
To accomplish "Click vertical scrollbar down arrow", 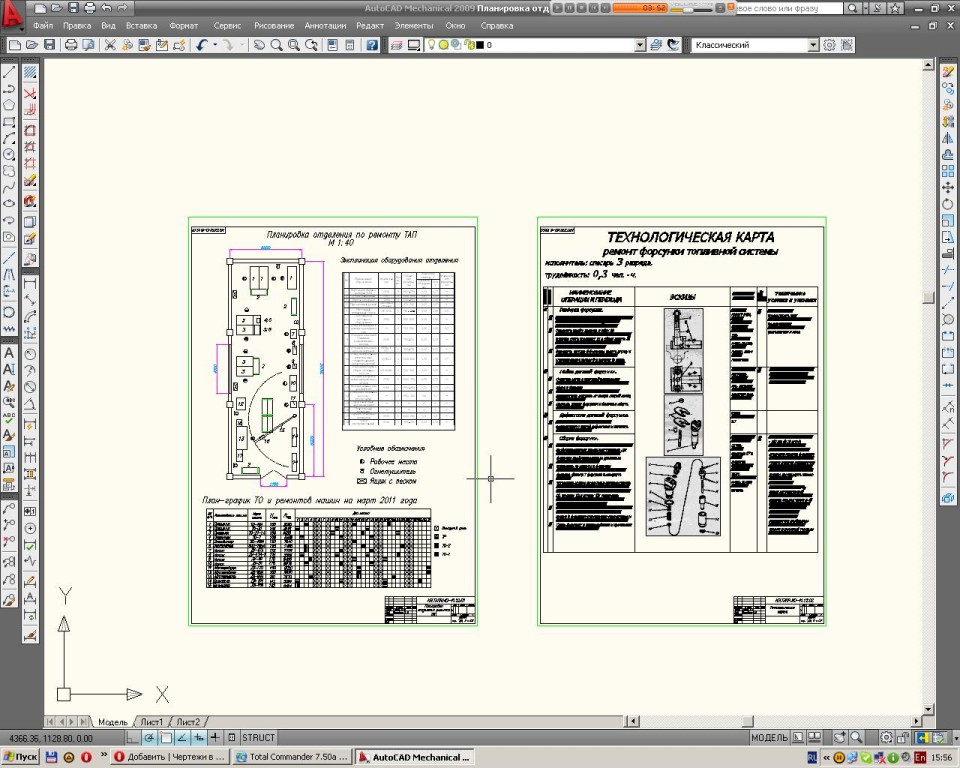I will coord(928,709).
